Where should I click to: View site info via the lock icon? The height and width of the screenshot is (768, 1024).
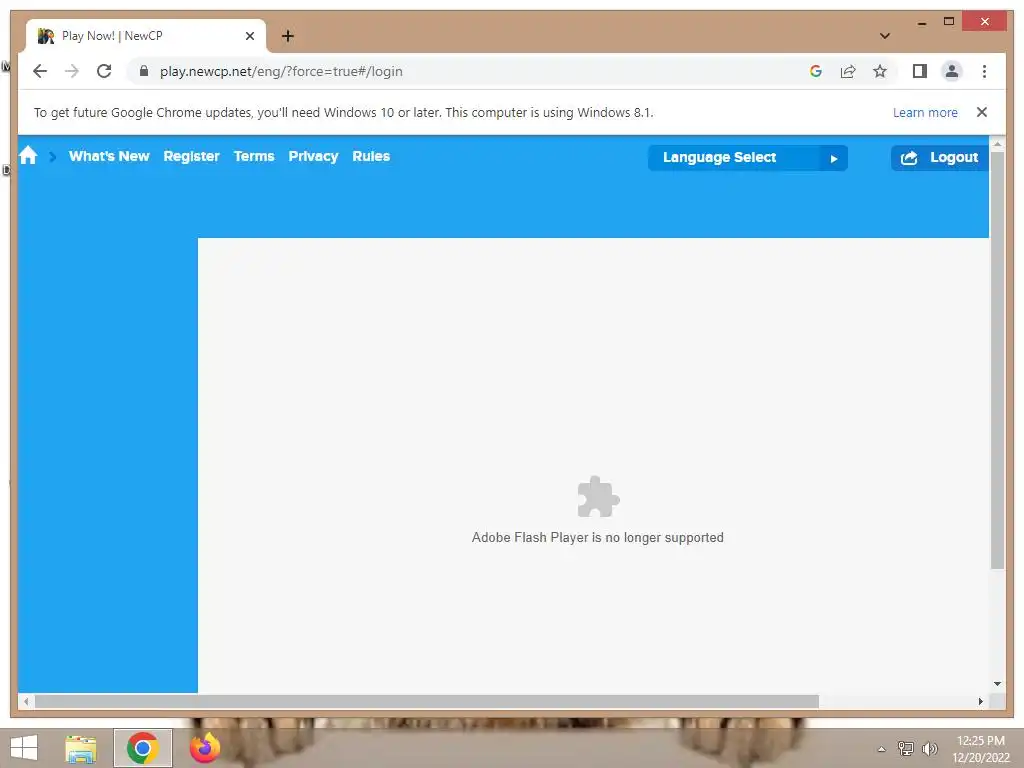144,71
